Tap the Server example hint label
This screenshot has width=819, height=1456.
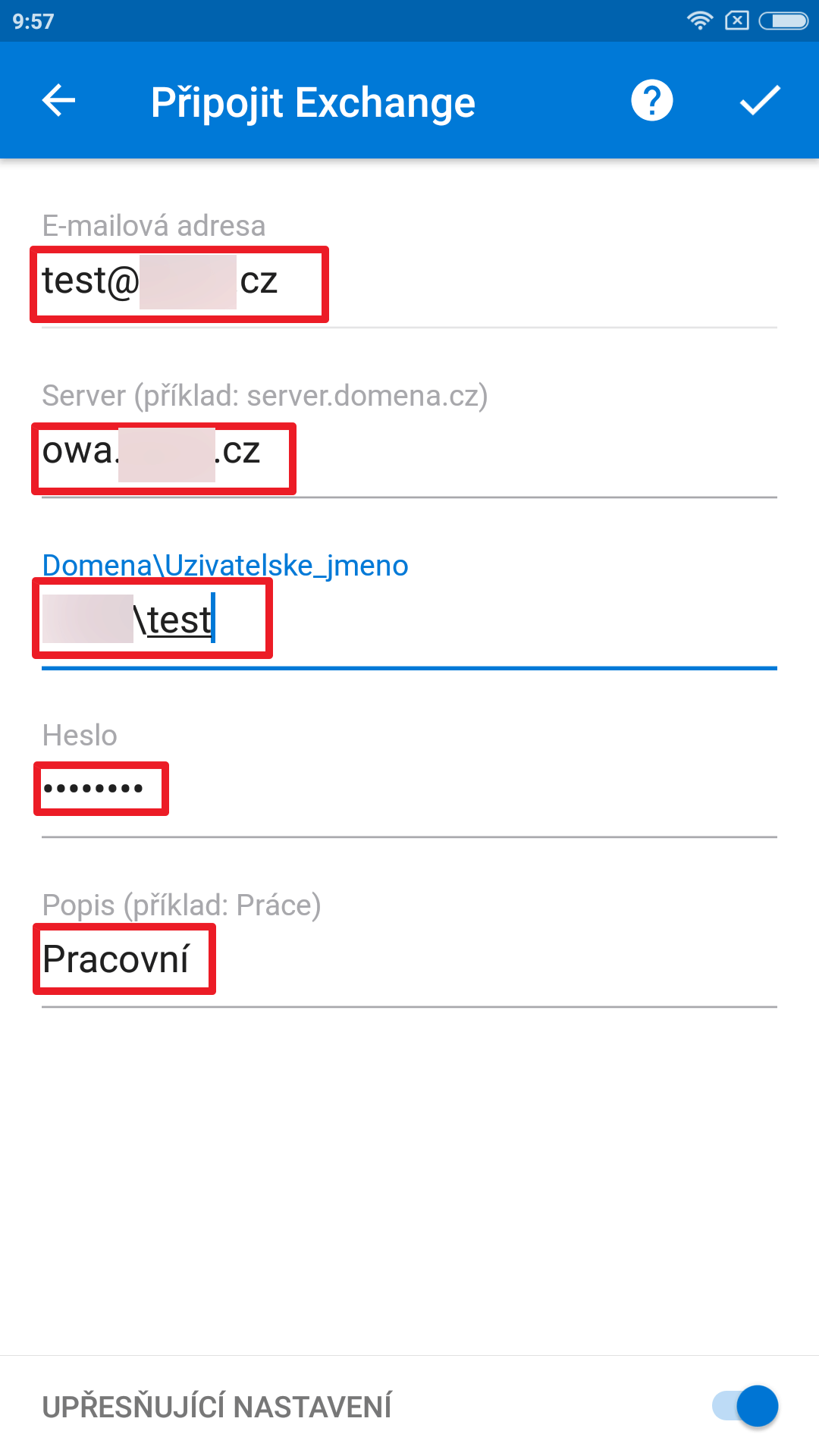click(x=265, y=396)
